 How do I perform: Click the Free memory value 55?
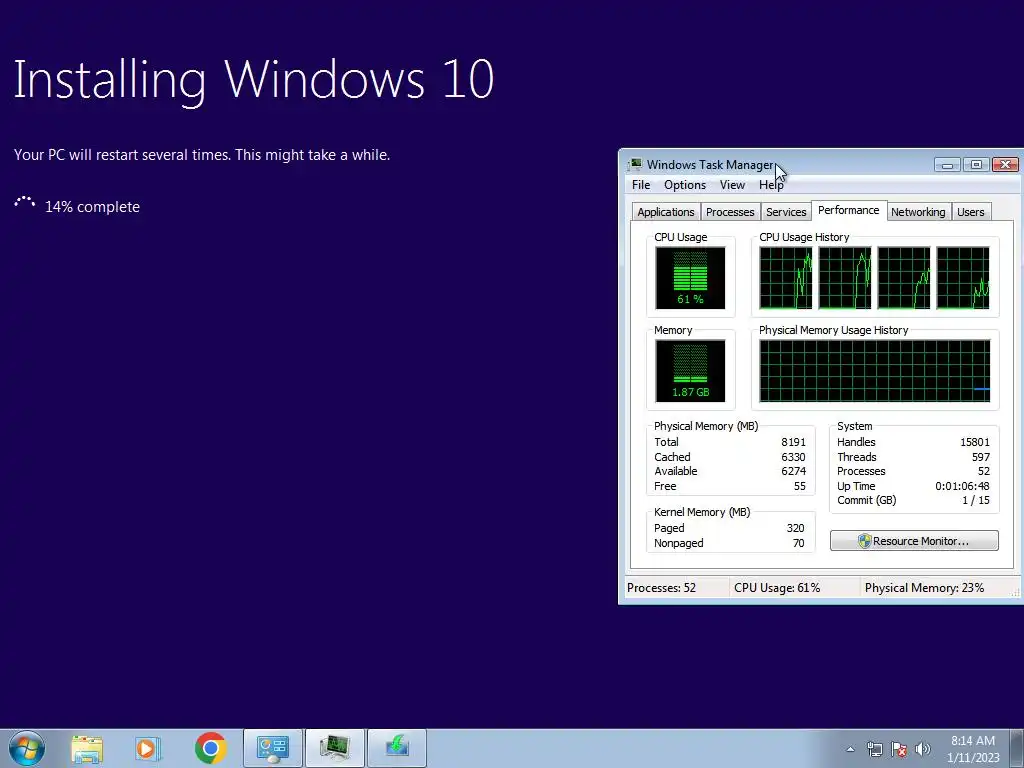[x=799, y=486]
